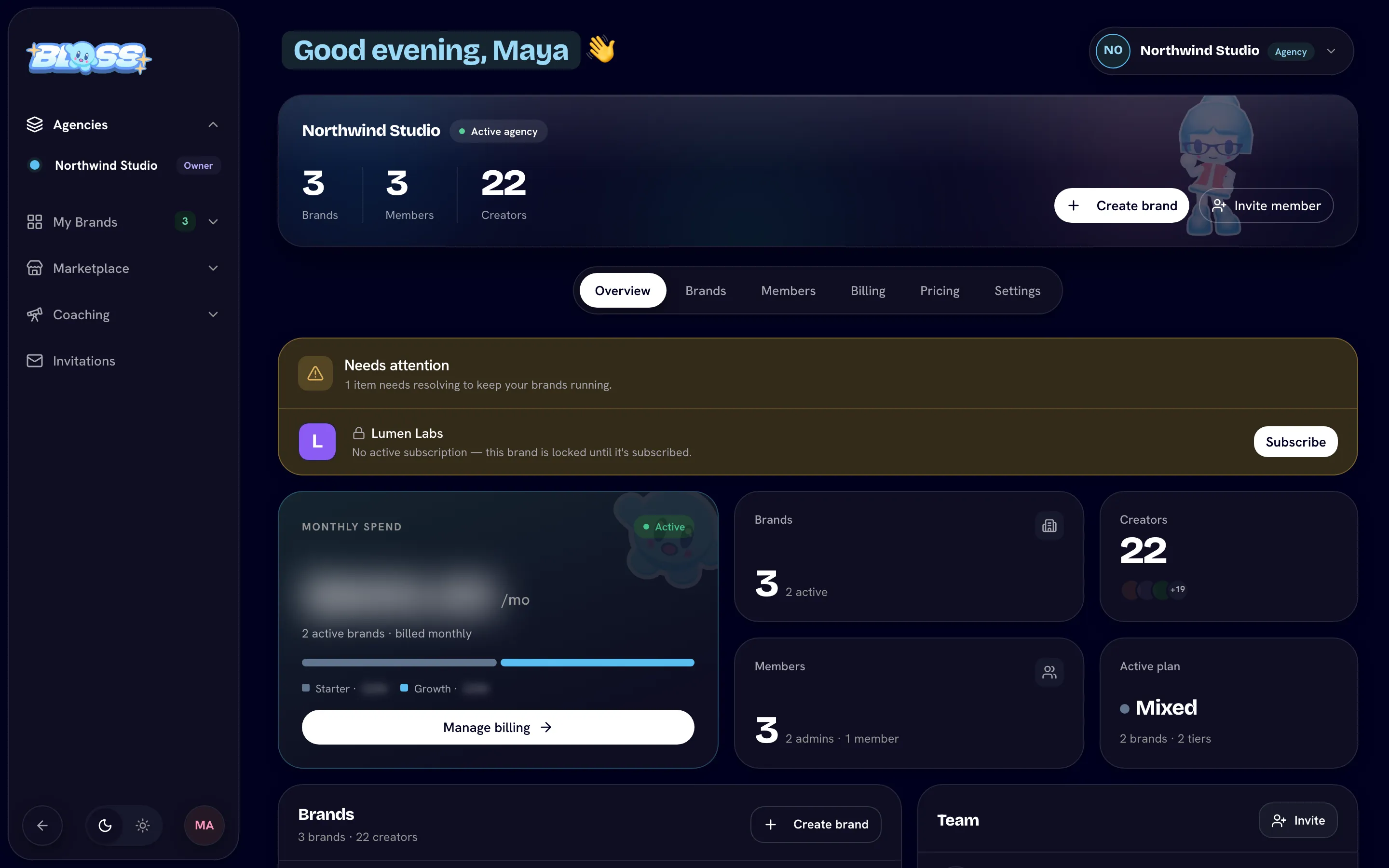Select Northwind Studio in the sidebar
This screenshot has height=868, width=1389.
123,165
